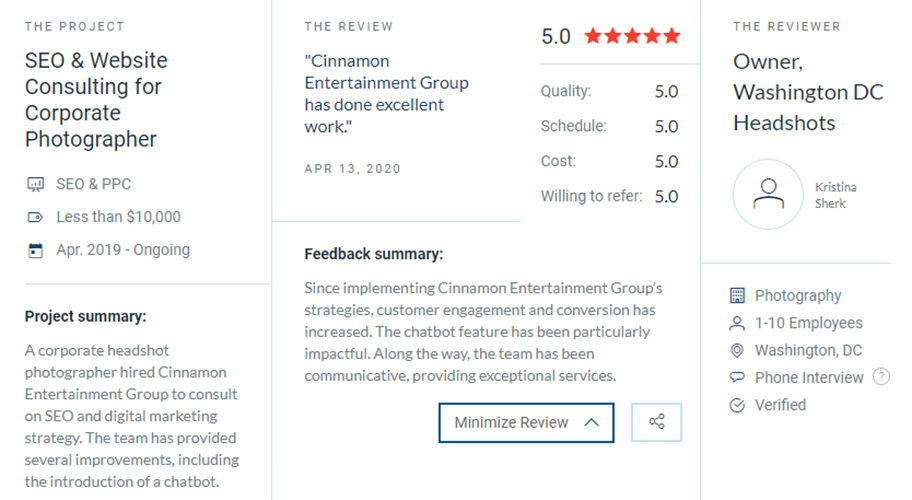
Task: Click the Washington, DC location pin icon
Action: (738, 351)
